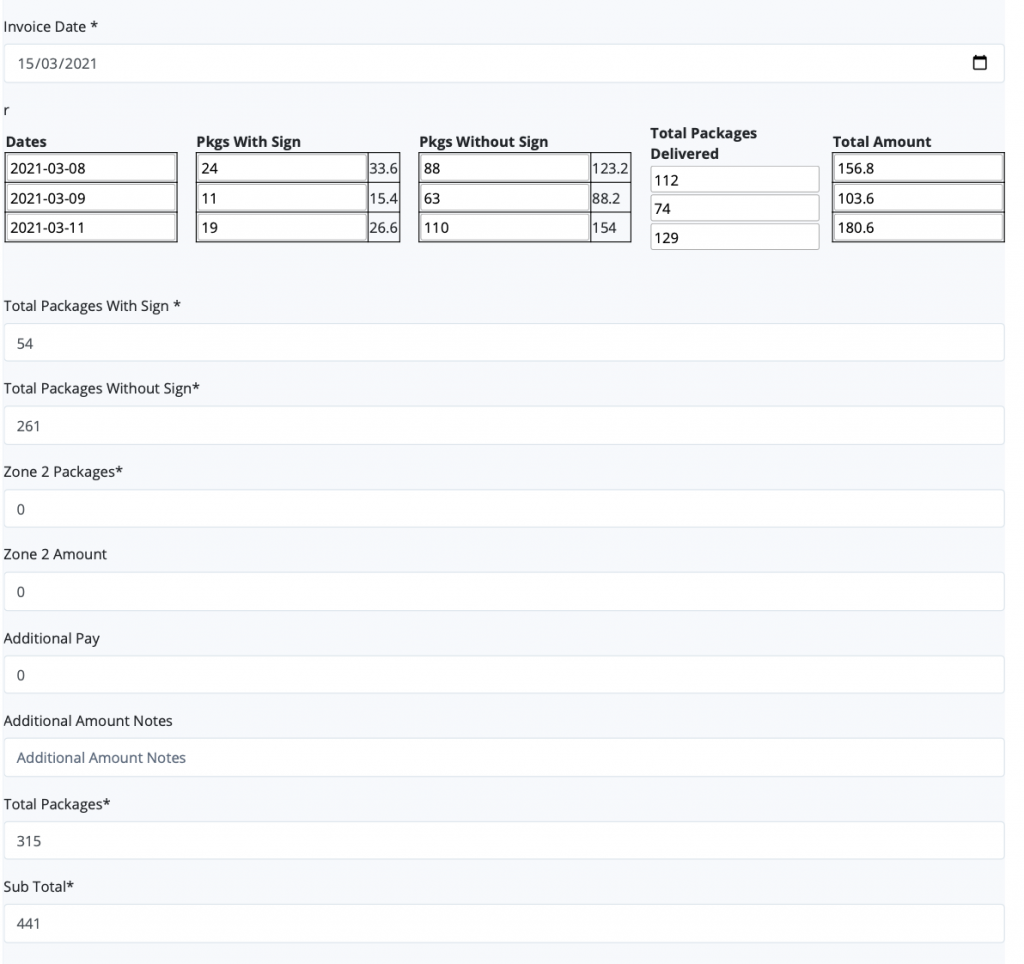Edit Pkgs With Sign value 19
This screenshot has height=964, width=1024.
[282, 227]
